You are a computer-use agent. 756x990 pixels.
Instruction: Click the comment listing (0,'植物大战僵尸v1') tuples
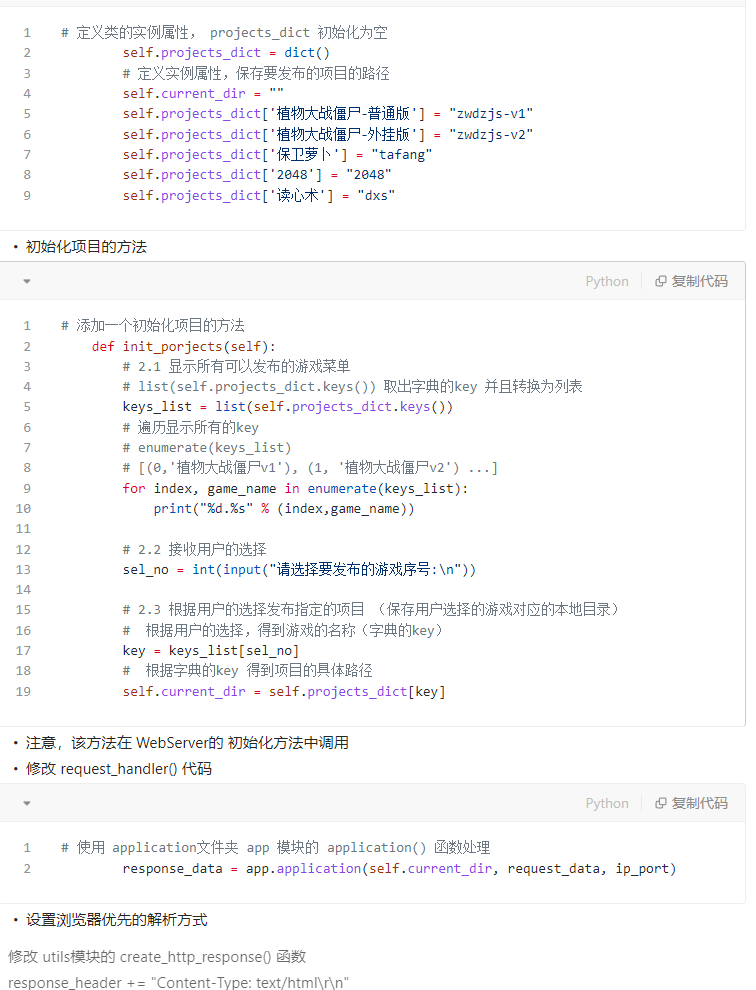coord(310,468)
